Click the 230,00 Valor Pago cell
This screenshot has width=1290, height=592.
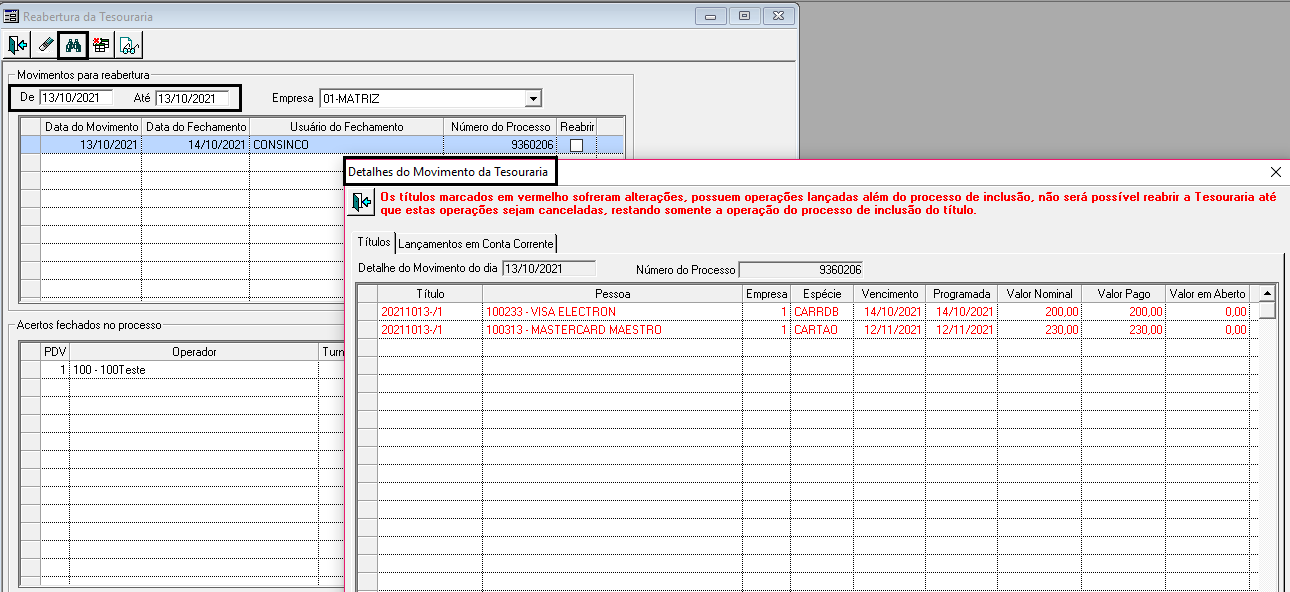1124,329
